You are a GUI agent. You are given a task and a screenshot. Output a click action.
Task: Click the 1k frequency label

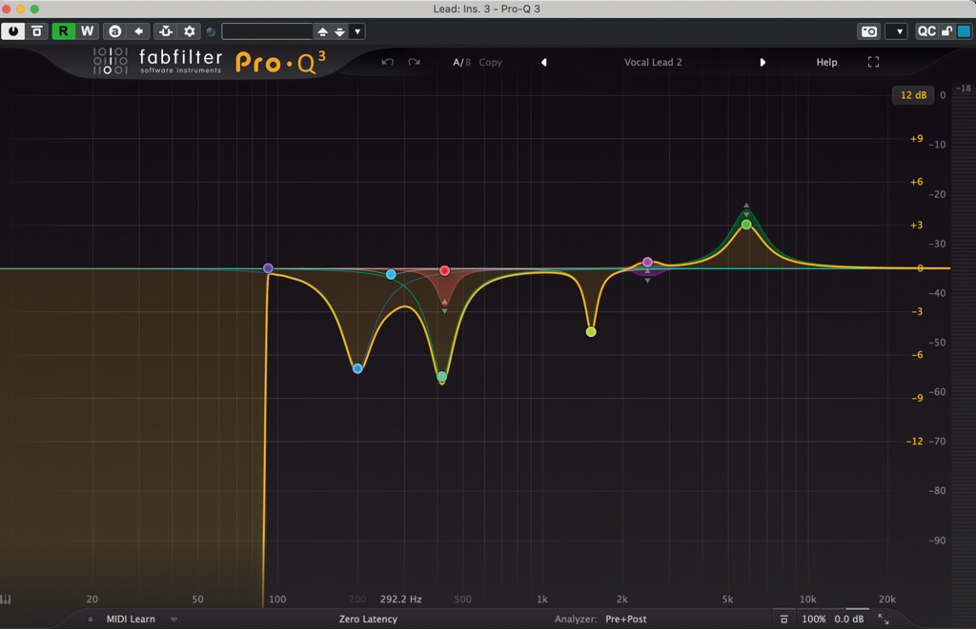pyautogui.click(x=542, y=599)
